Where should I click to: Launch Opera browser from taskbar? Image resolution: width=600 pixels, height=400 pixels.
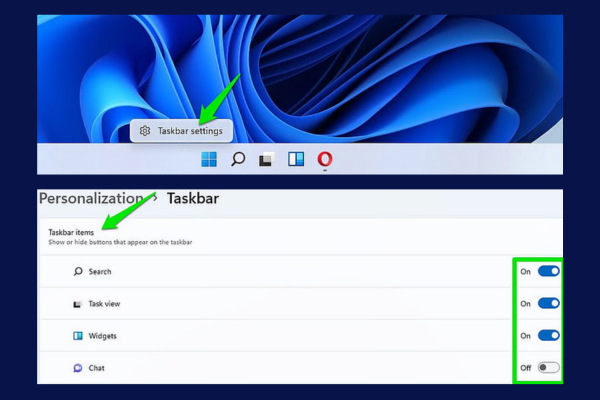(x=324, y=159)
